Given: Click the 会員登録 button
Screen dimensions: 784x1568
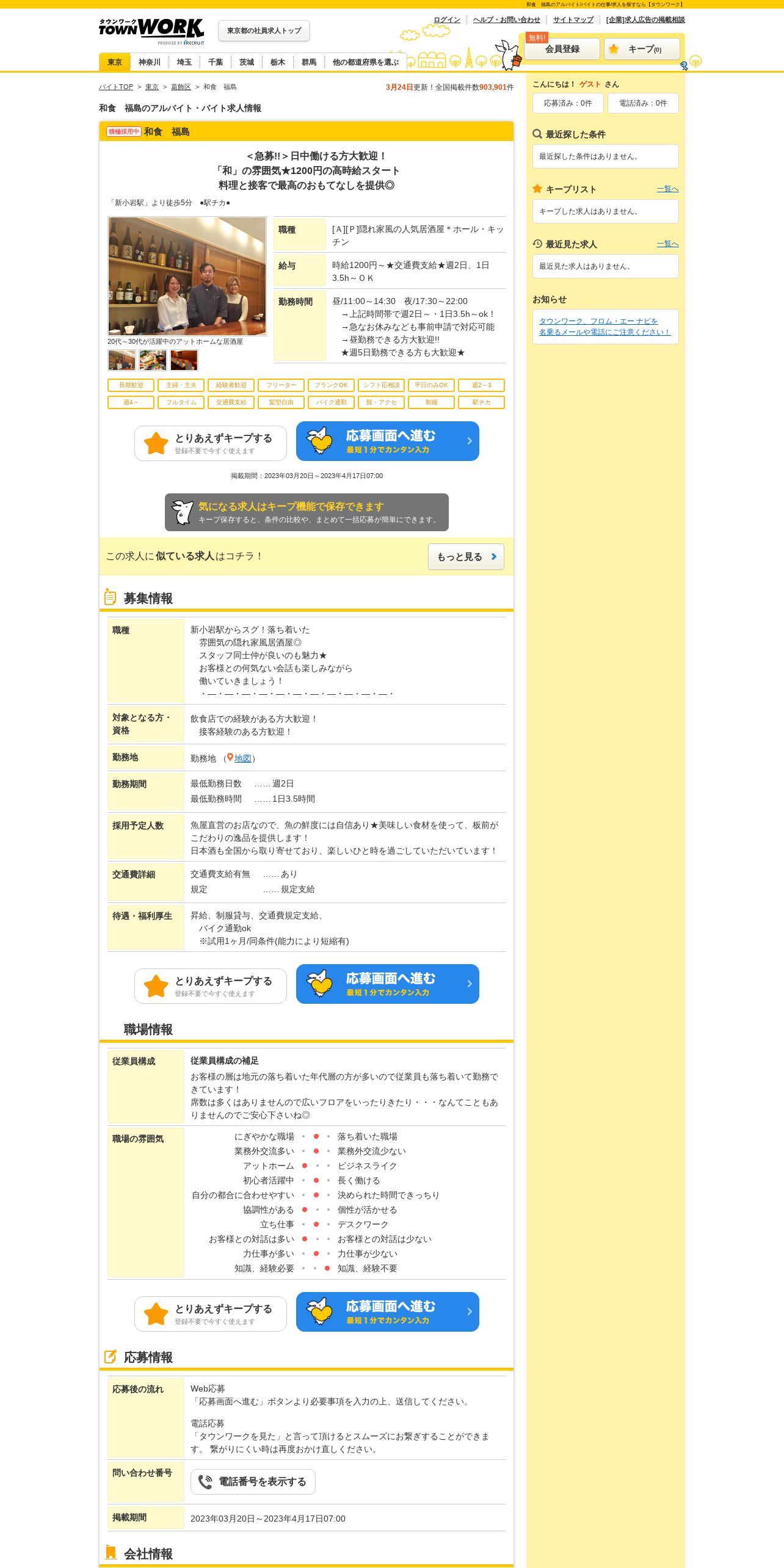Looking at the screenshot, I should coord(562,49).
